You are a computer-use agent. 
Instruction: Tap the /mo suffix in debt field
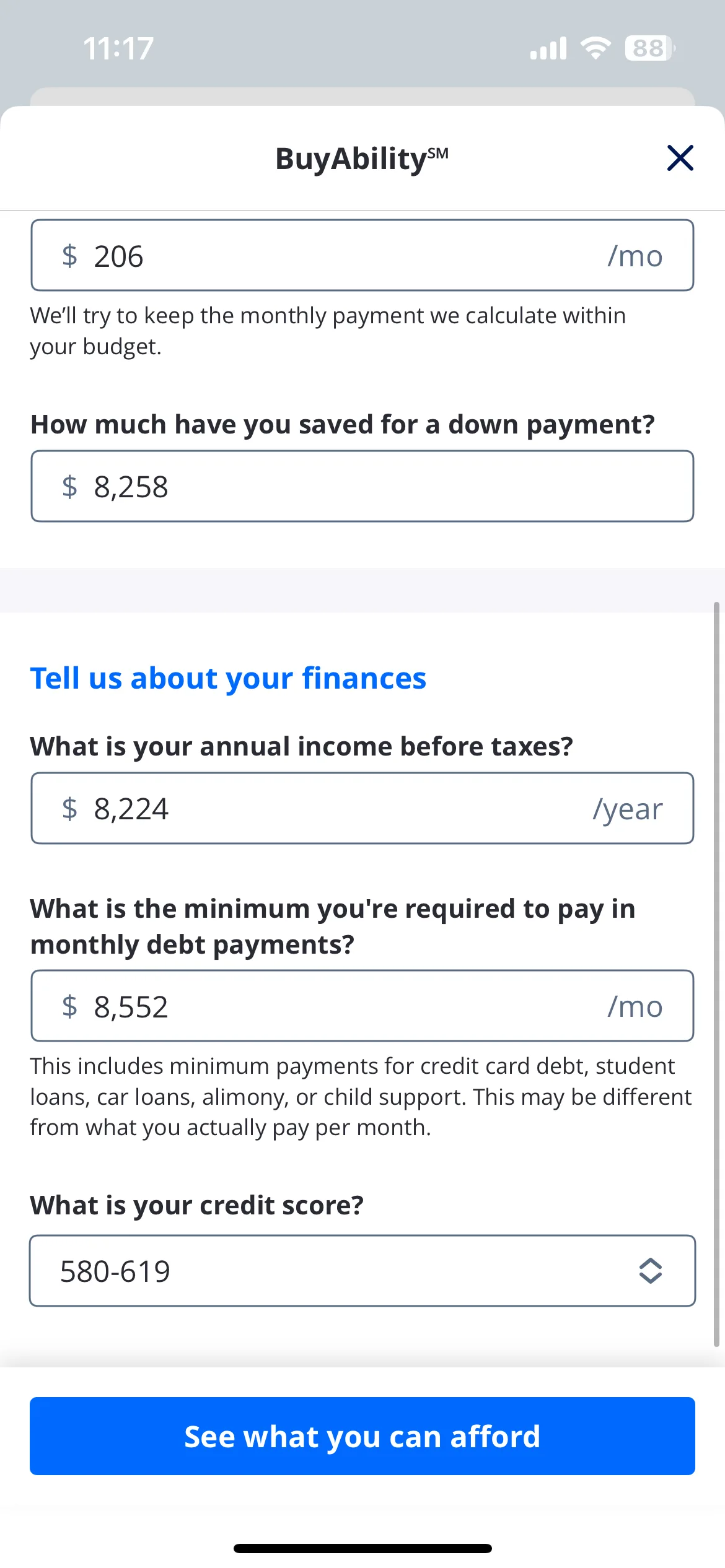[635, 1006]
